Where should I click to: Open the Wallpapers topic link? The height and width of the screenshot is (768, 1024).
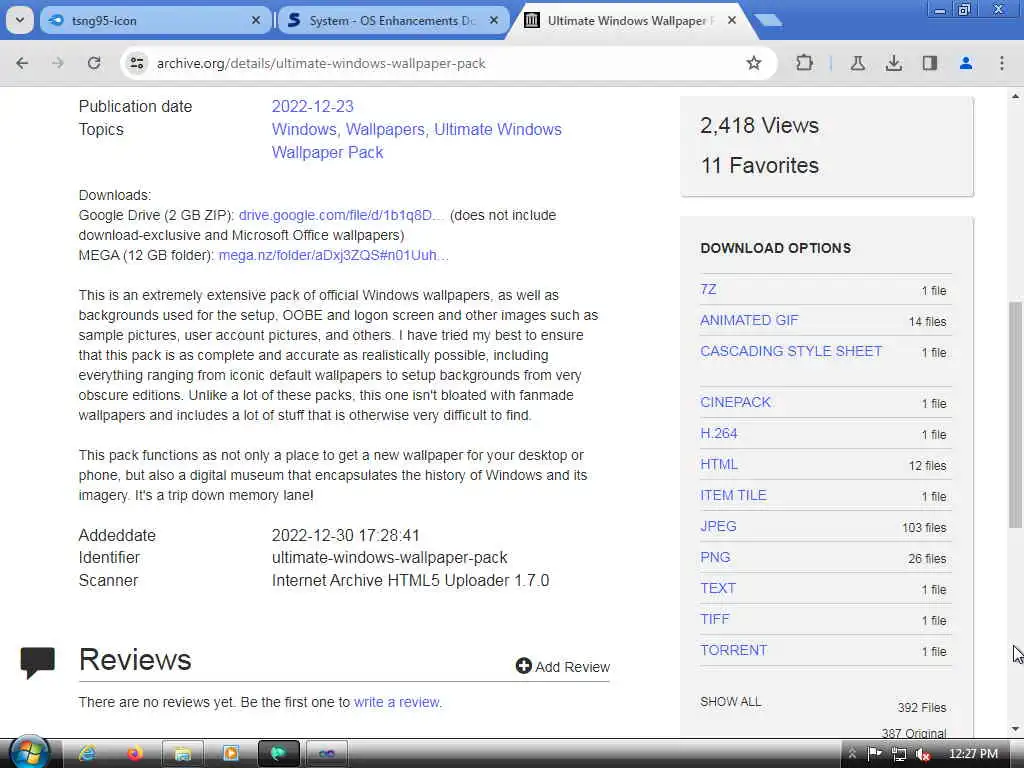(x=385, y=129)
